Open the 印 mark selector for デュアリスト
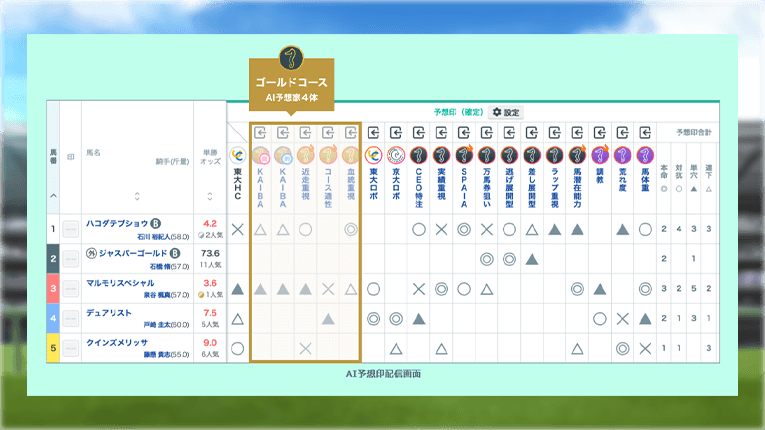The image size is (765, 430). click(71, 318)
